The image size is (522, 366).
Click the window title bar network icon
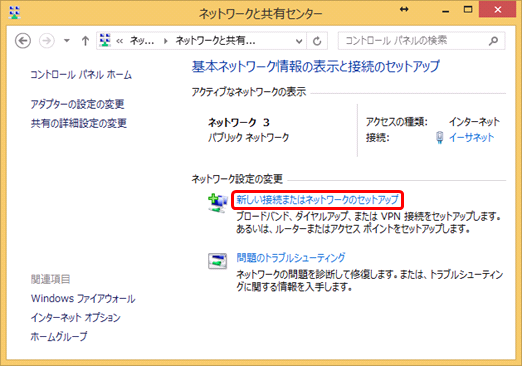tap(14, 12)
